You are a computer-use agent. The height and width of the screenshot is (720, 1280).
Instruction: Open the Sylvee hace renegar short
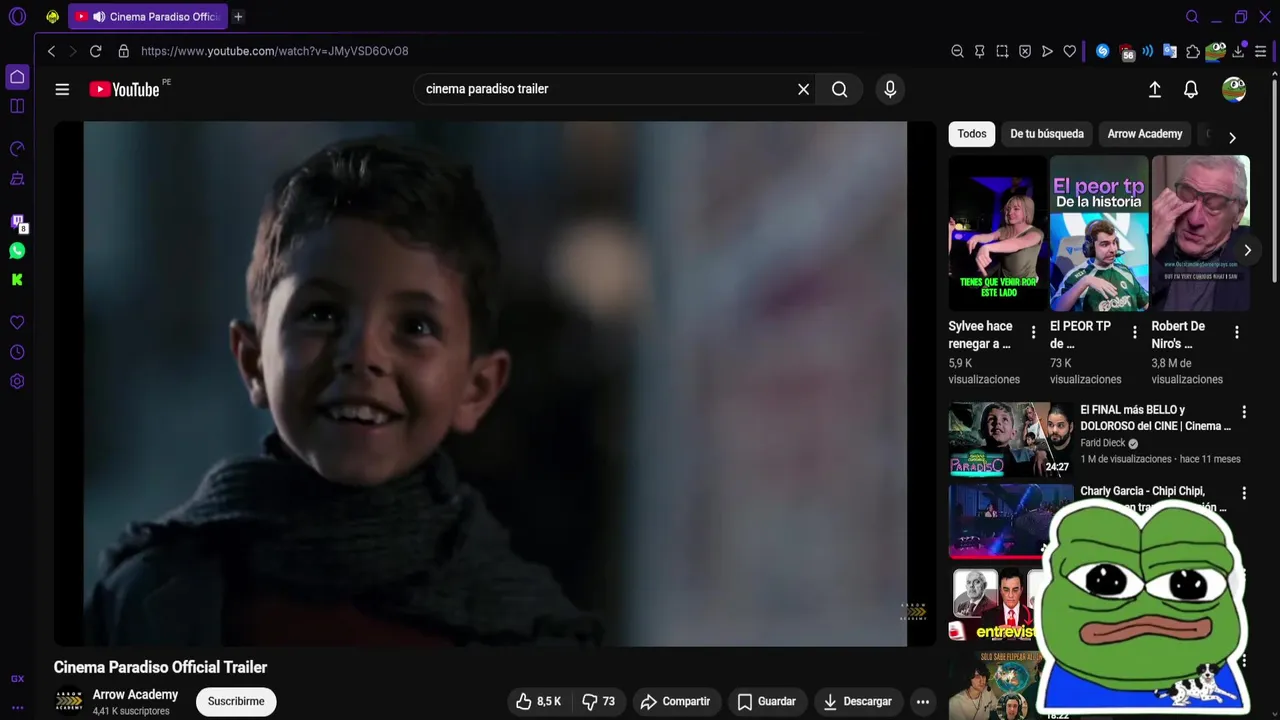click(997, 233)
